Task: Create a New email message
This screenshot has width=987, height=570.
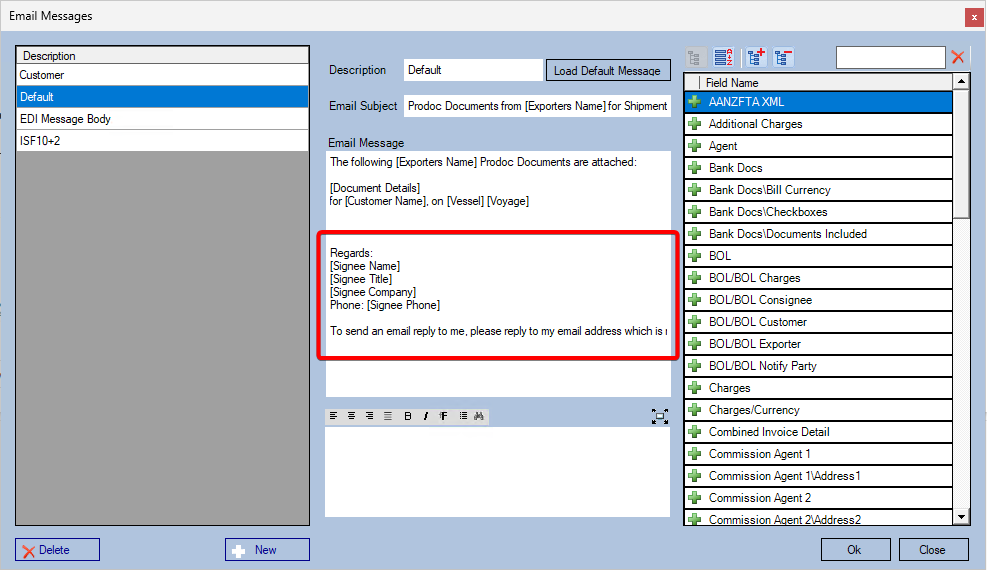Action: tap(267, 550)
